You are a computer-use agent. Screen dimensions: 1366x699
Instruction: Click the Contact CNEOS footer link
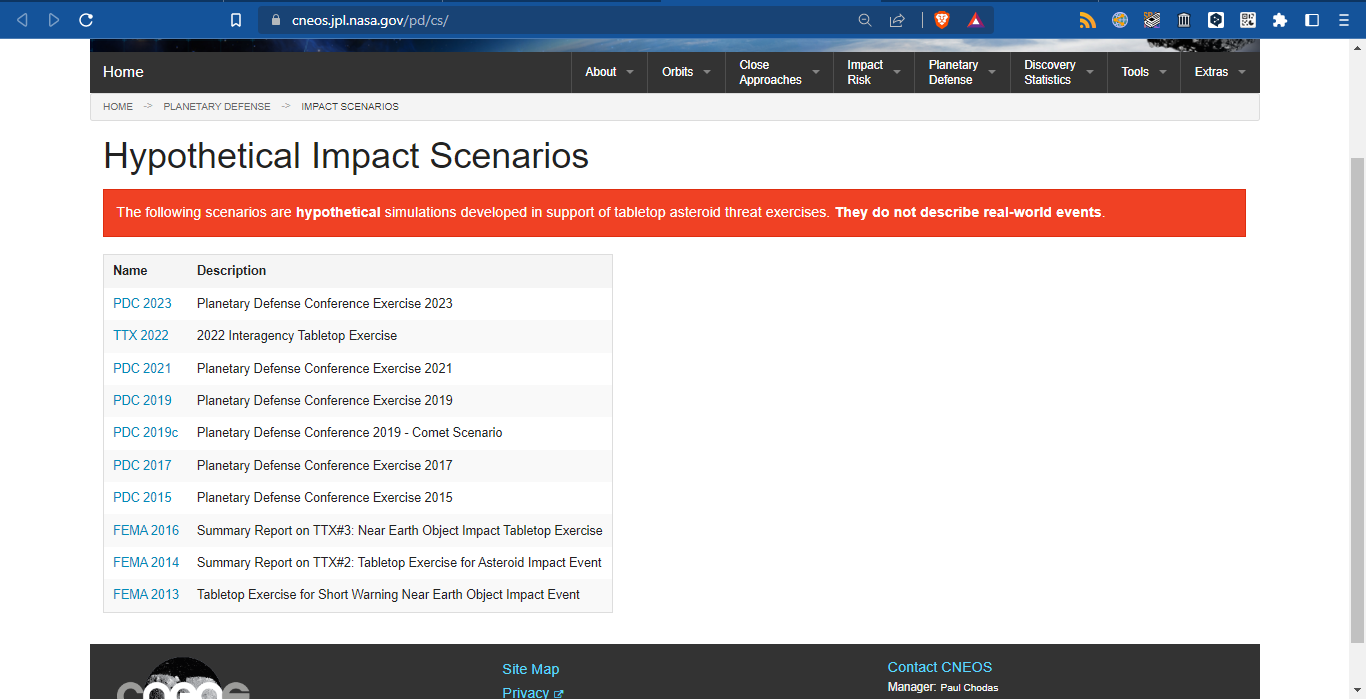point(940,667)
